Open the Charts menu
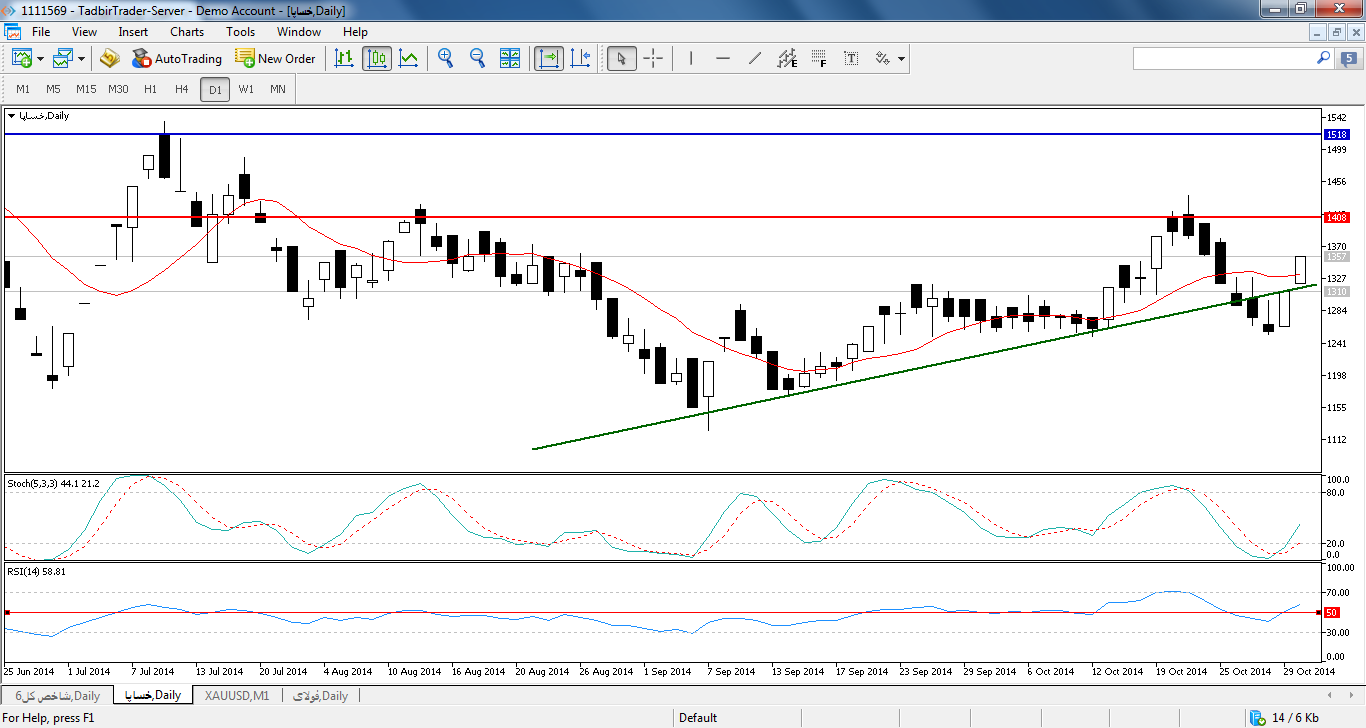The width and height of the screenshot is (1366, 728). 187,32
